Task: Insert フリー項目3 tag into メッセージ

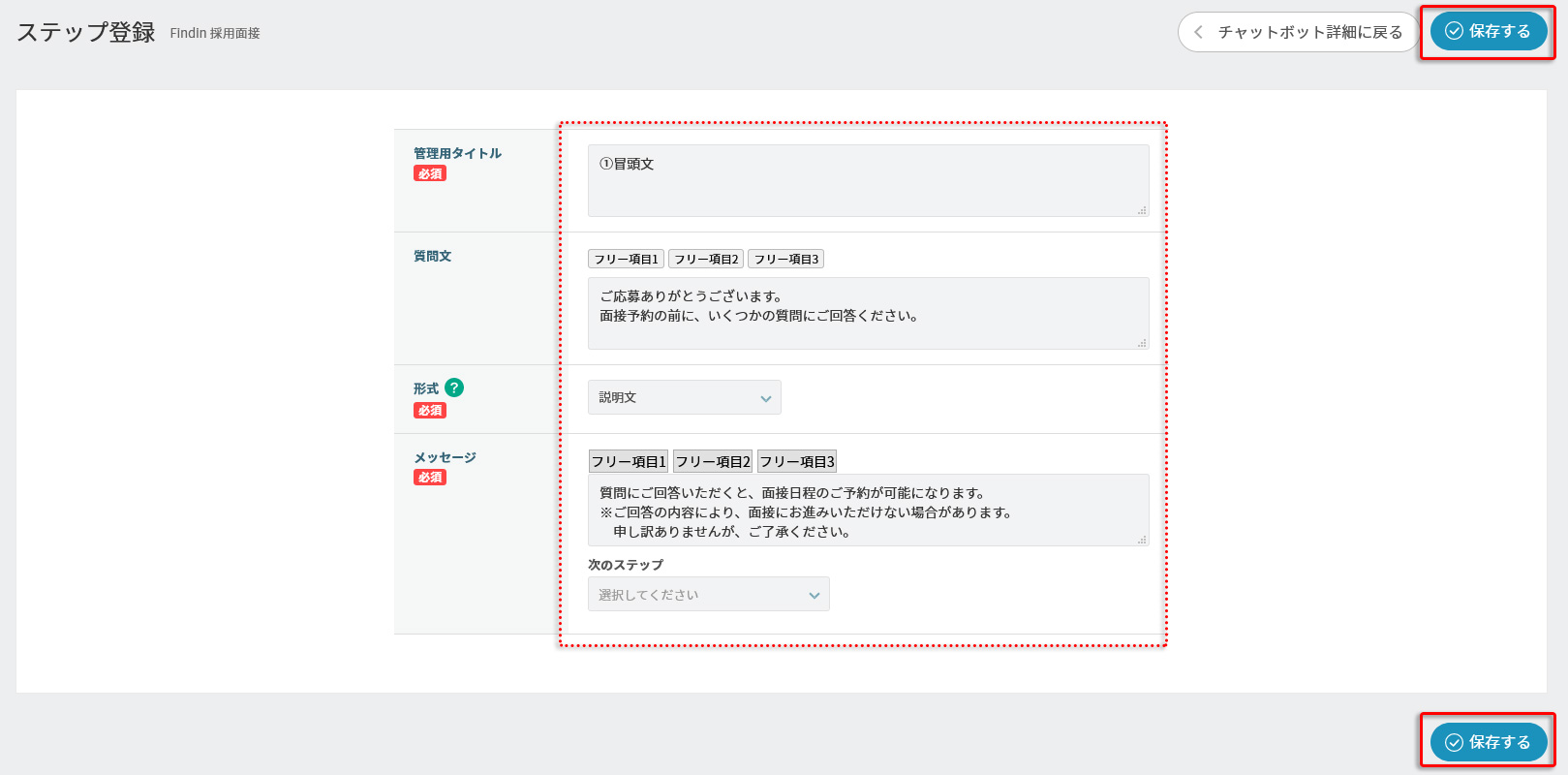Action: coord(796,462)
